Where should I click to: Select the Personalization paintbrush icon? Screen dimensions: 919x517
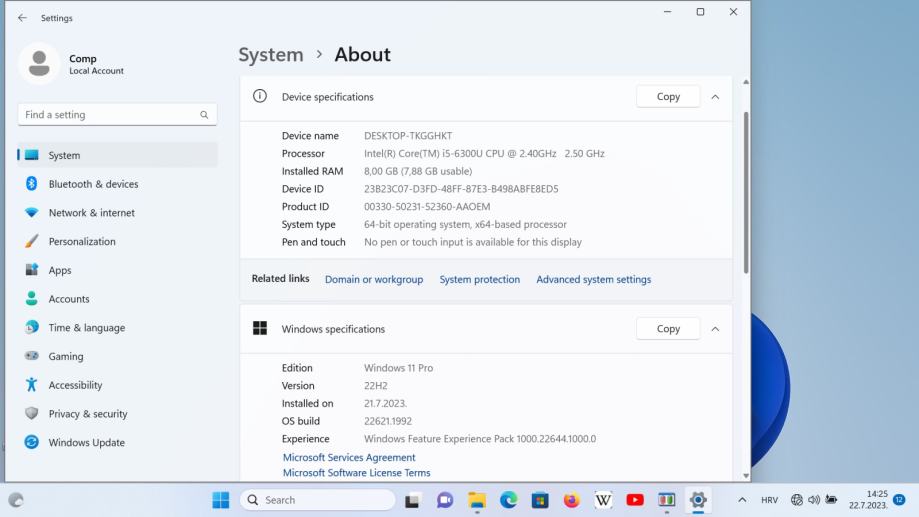coord(32,242)
